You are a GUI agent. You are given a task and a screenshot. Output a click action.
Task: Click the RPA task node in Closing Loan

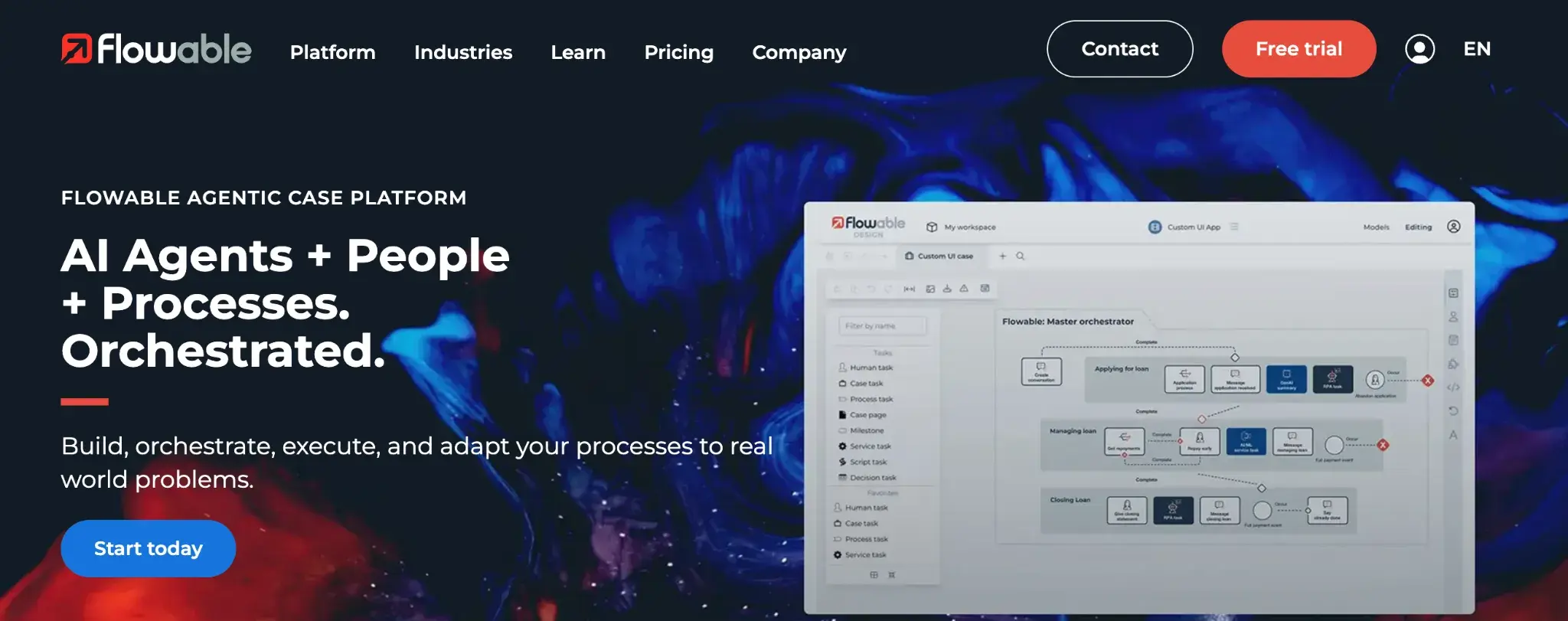1173,511
